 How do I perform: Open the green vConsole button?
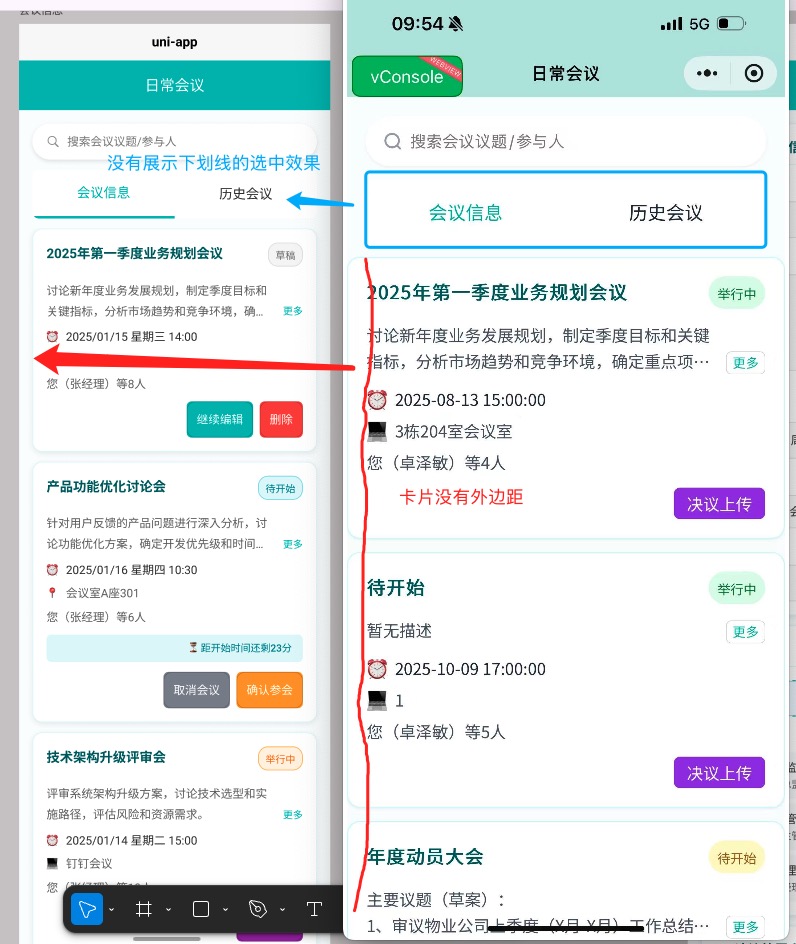point(407,77)
